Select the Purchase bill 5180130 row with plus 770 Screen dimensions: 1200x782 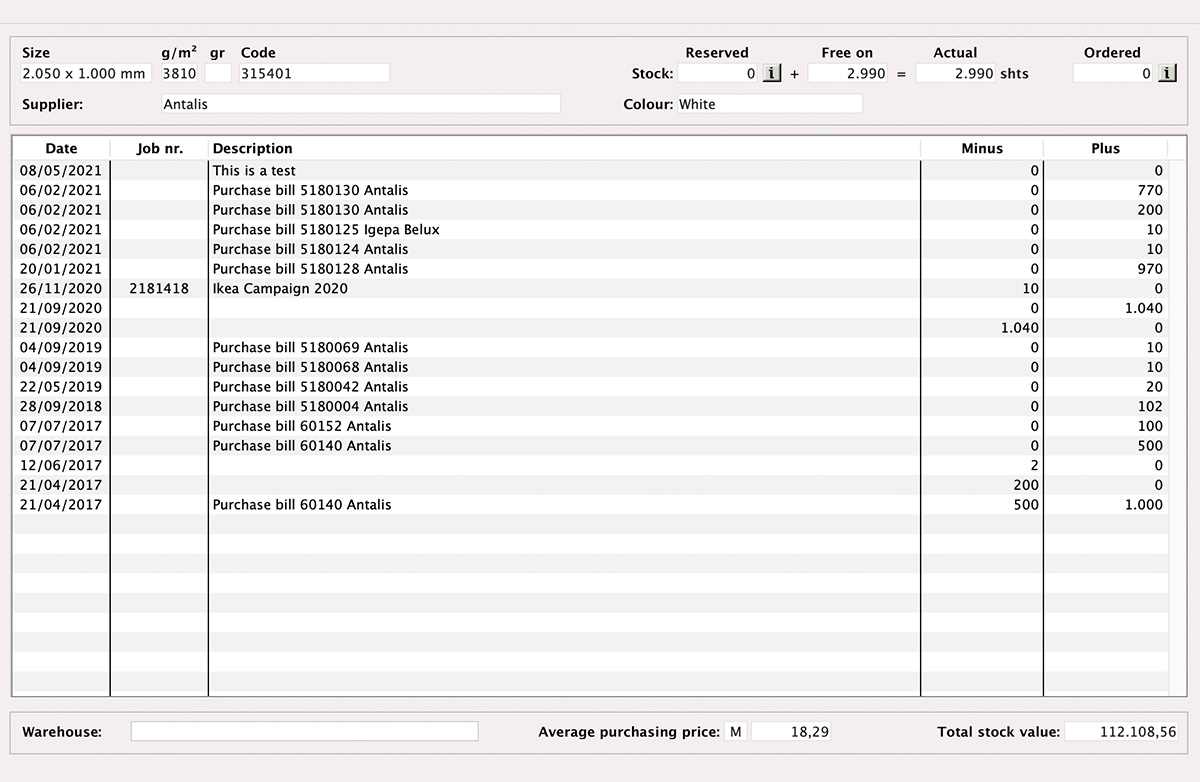click(x=590, y=190)
